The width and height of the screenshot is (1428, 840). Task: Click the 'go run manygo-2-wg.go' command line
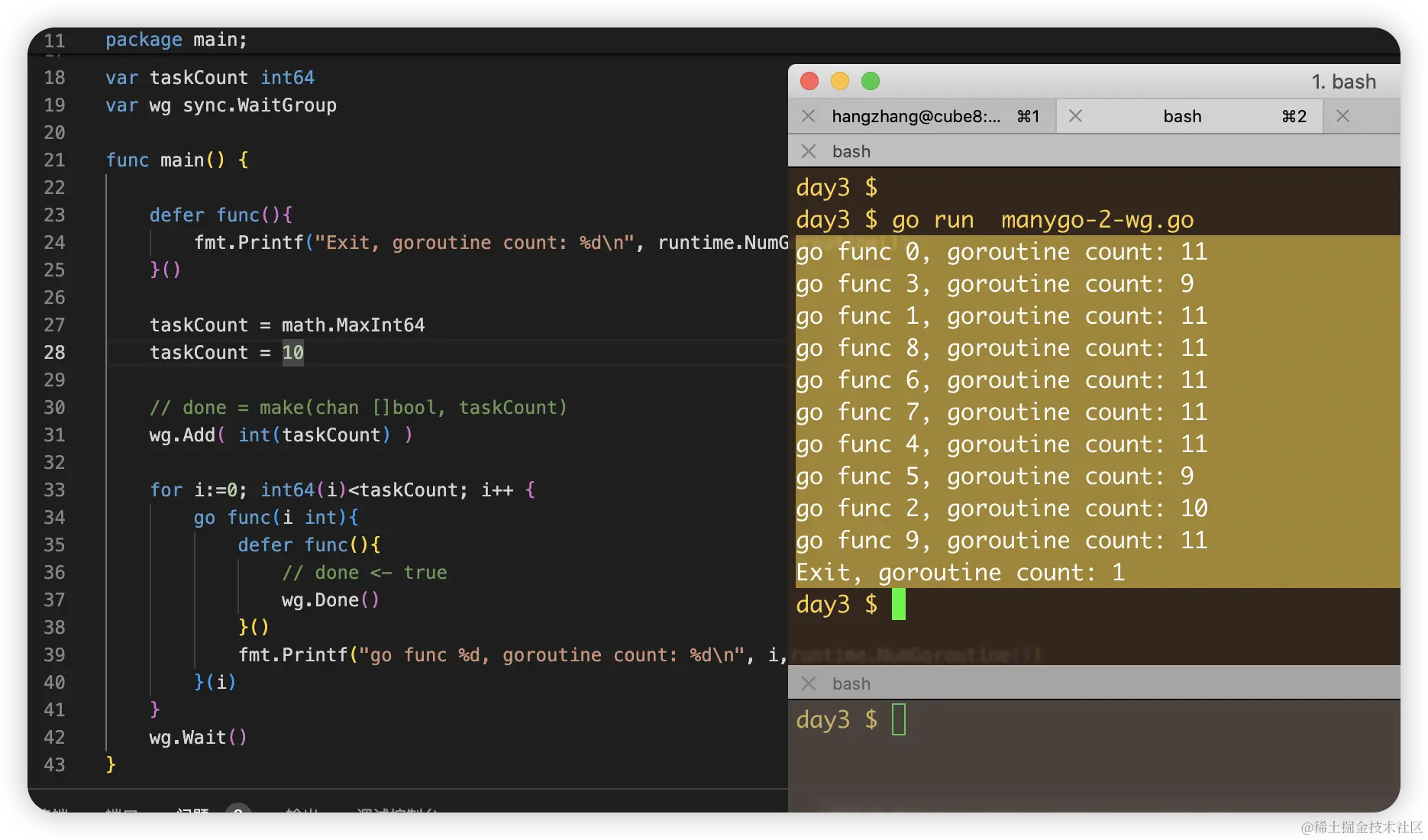pos(1042,220)
